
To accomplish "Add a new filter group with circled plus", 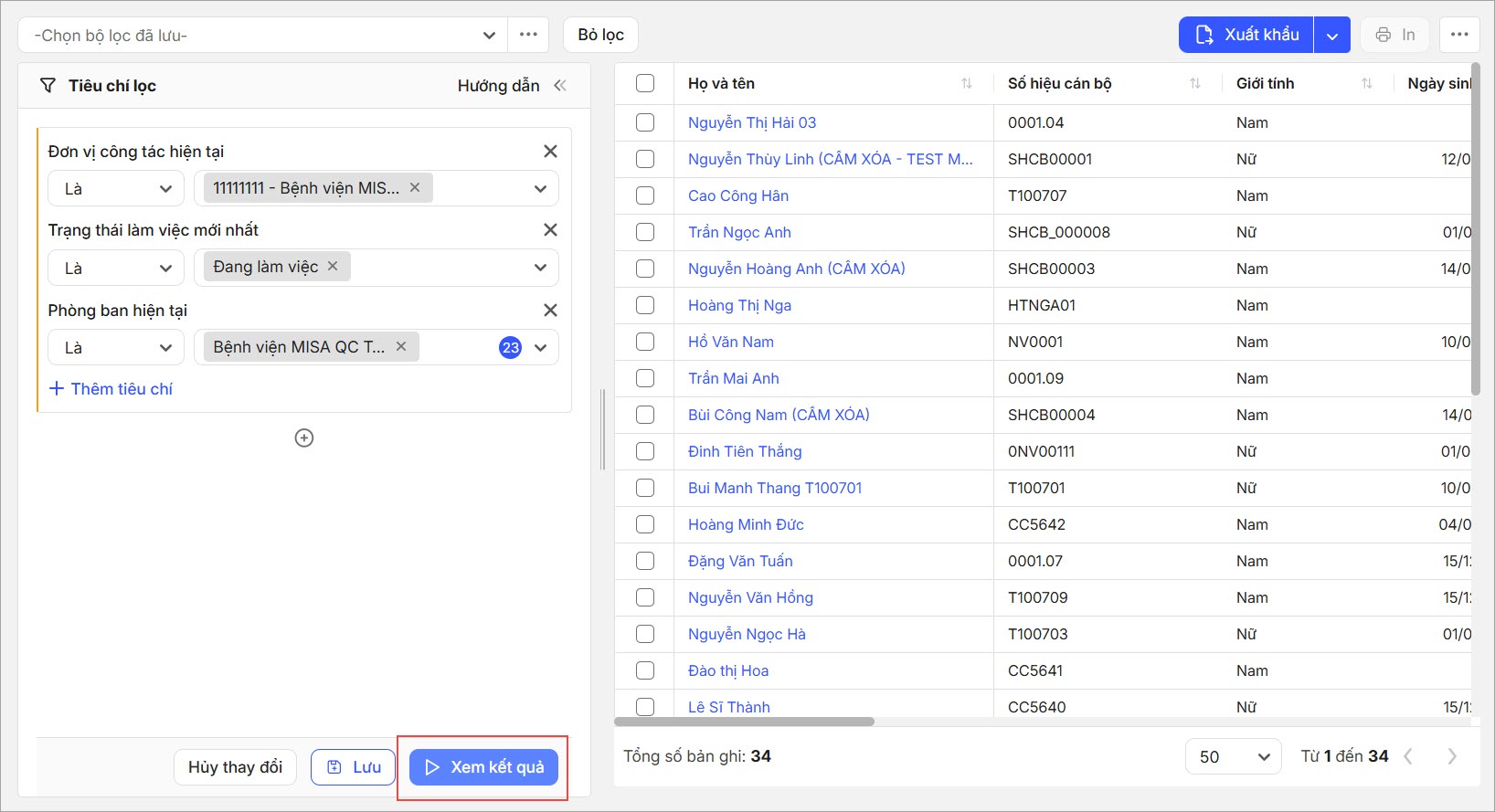I will pos(304,438).
